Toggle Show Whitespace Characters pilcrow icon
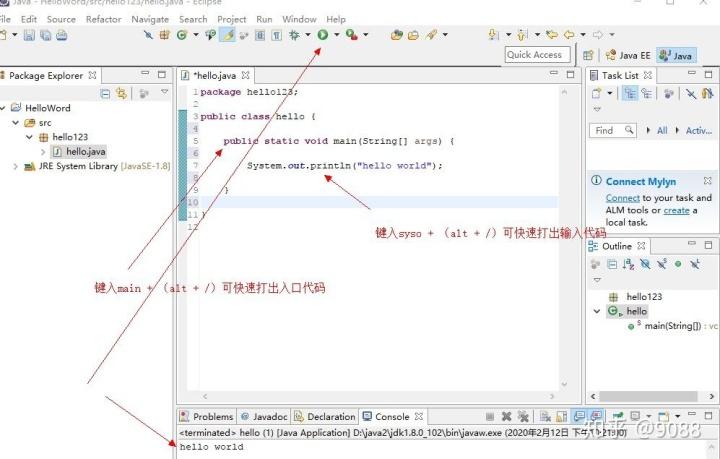The width and height of the screenshot is (720, 459). point(276,34)
